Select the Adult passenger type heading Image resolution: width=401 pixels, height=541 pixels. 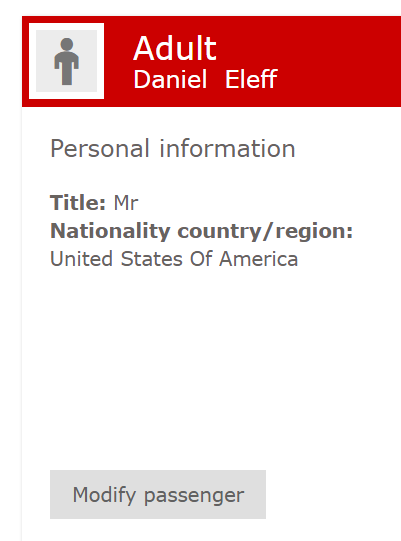pyautogui.click(x=175, y=49)
